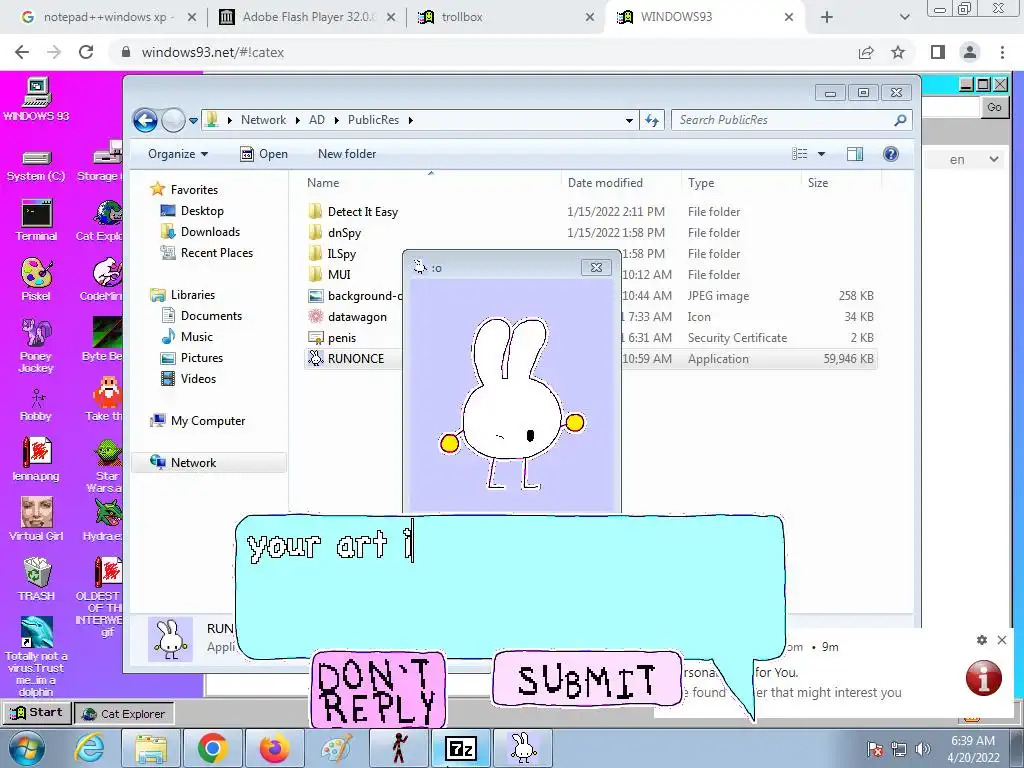Image resolution: width=1024 pixels, height=768 pixels.
Task: Click the refresh icon beside address bar
Action: [652, 120]
